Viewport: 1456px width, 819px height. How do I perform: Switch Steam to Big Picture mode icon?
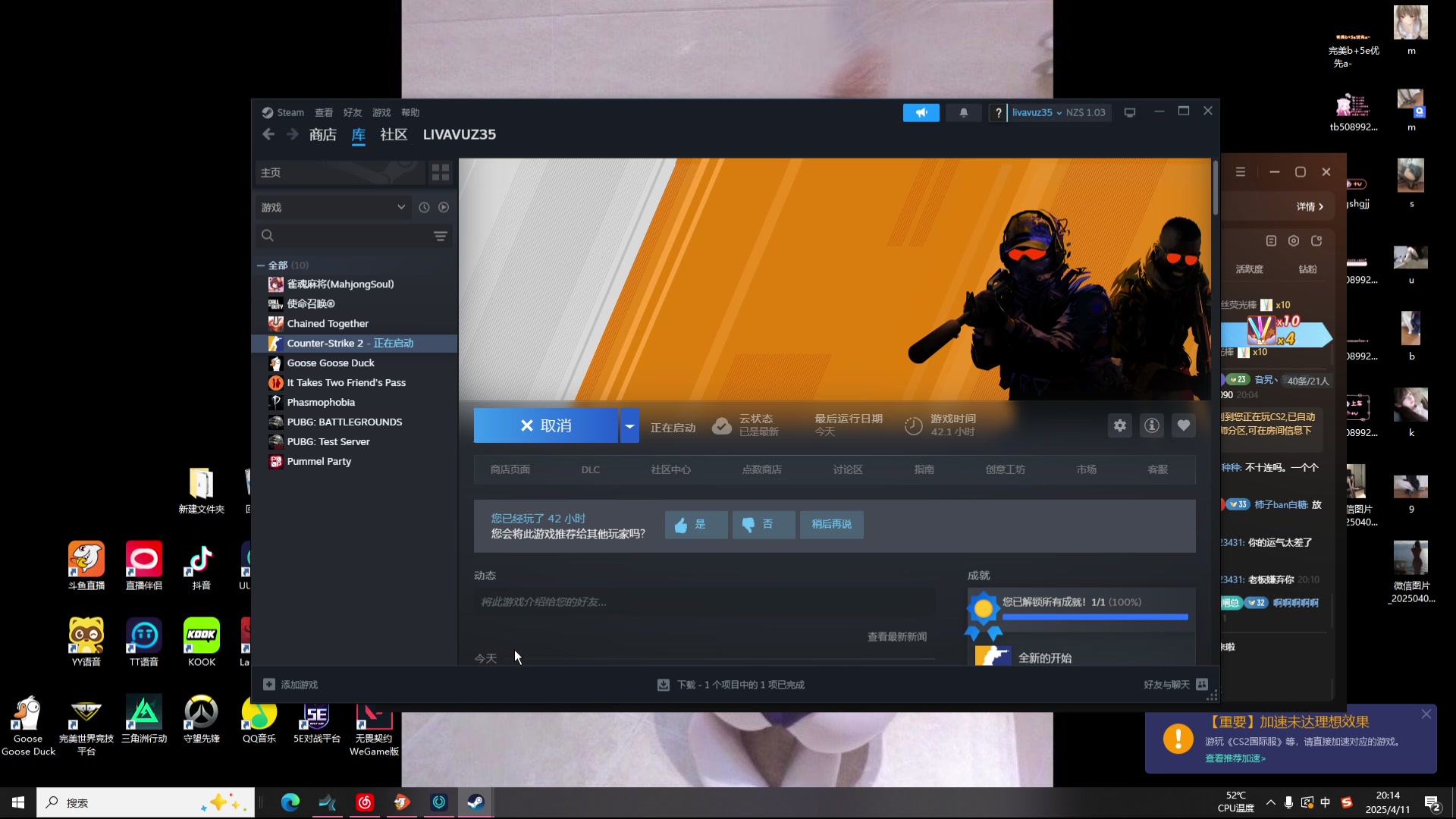[x=1130, y=112]
